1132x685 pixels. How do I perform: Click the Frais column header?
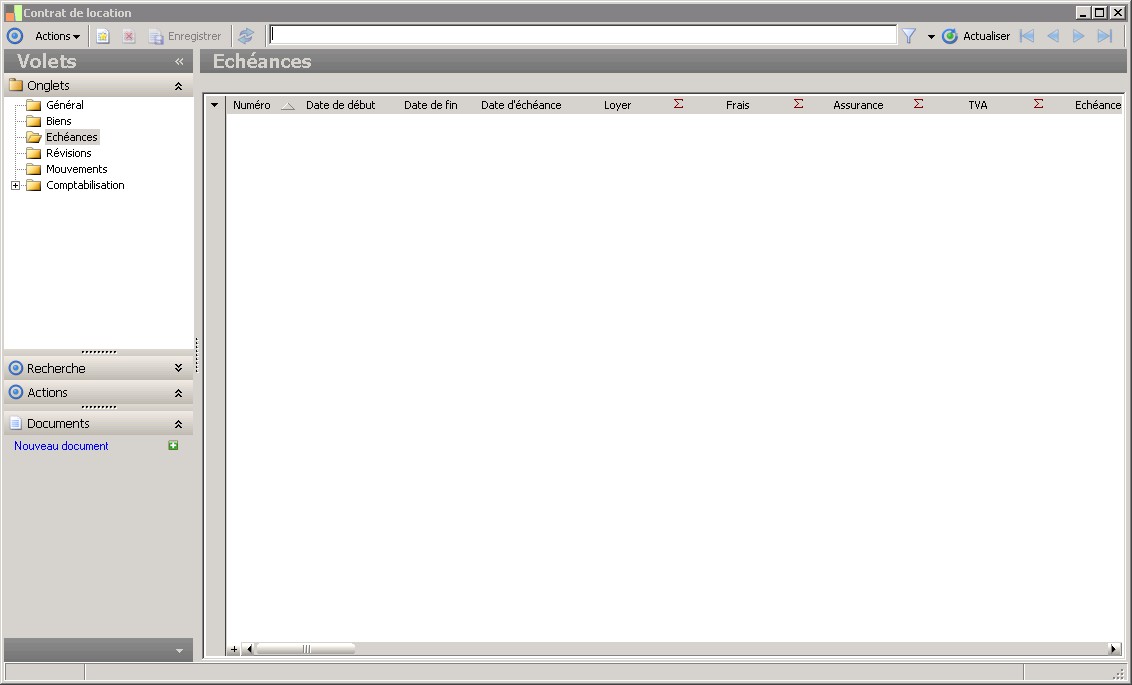click(738, 105)
